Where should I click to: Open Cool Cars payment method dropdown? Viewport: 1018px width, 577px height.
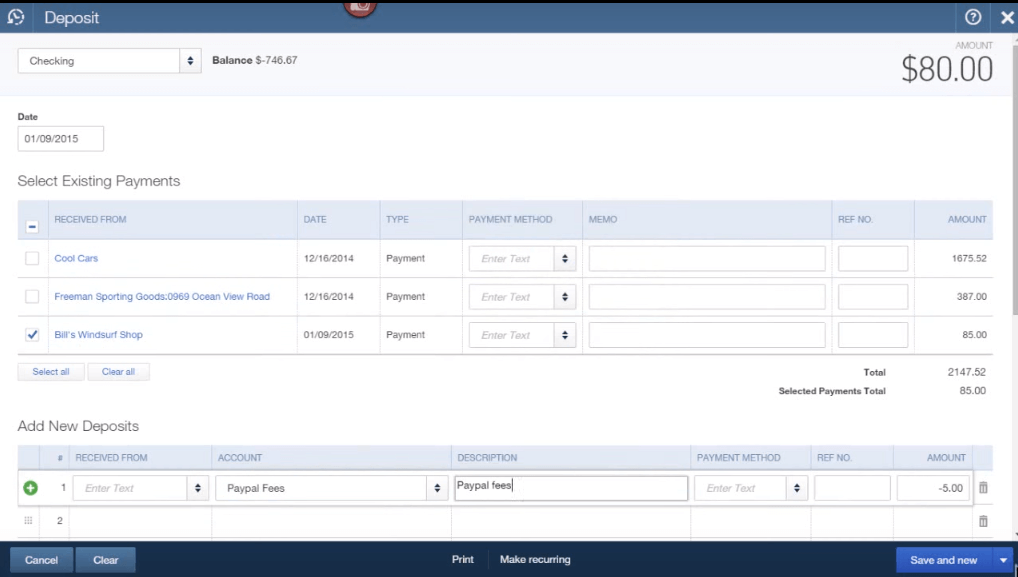[x=565, y=258]
